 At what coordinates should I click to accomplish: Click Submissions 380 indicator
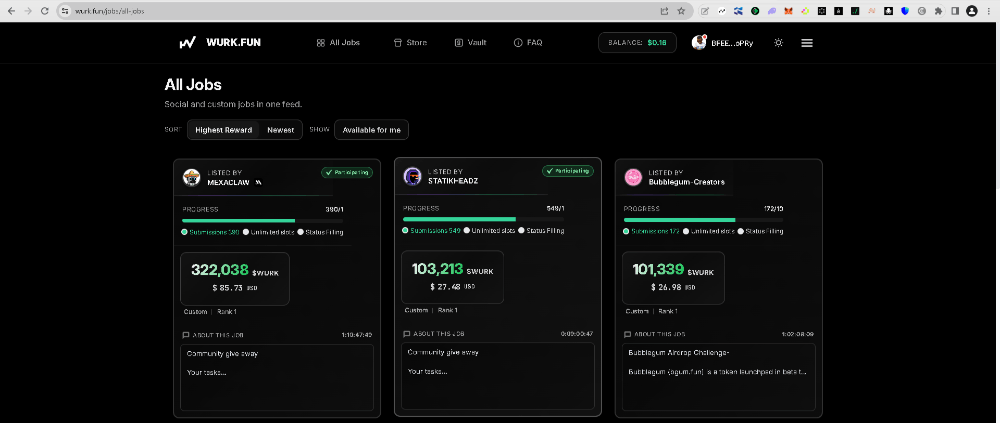tap(210, 232)
